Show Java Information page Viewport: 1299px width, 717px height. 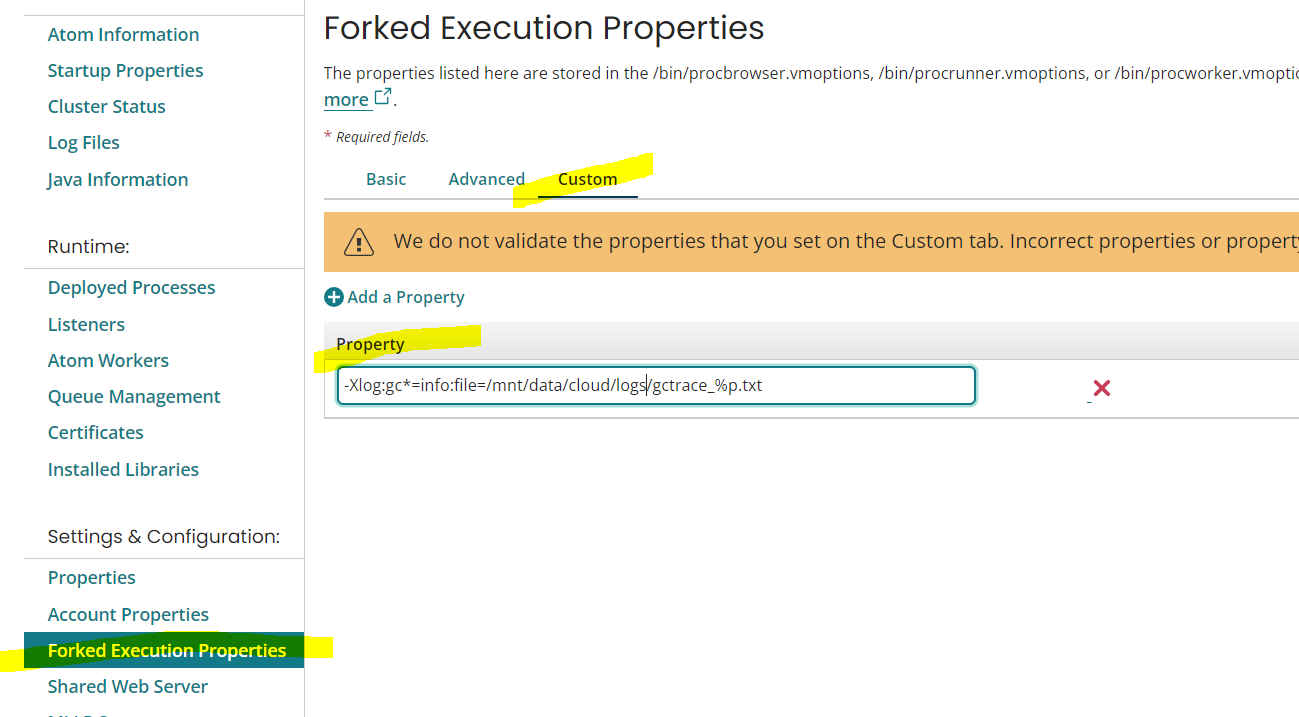click(117, 179)
